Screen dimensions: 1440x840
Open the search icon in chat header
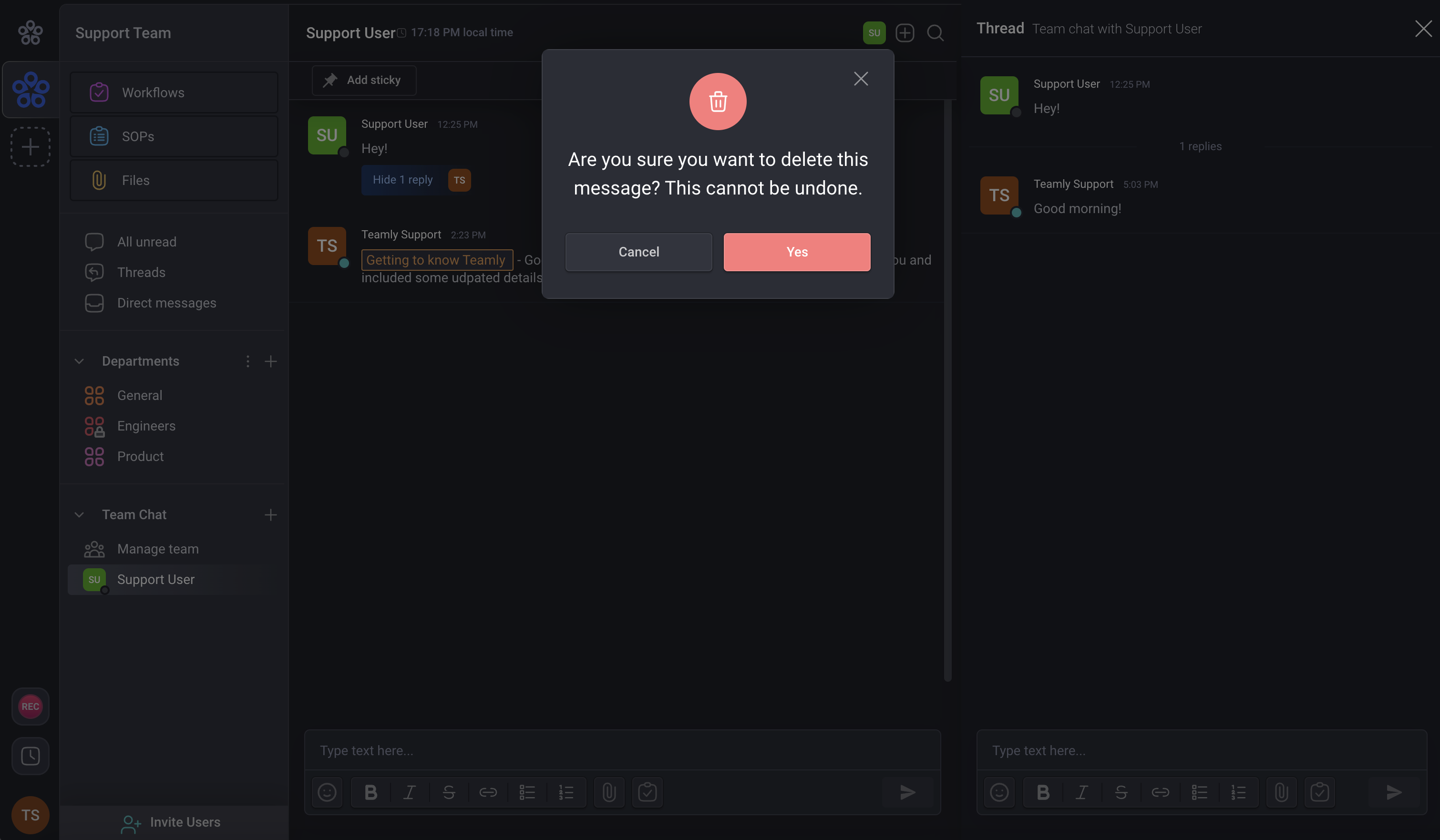click(935, 33)
